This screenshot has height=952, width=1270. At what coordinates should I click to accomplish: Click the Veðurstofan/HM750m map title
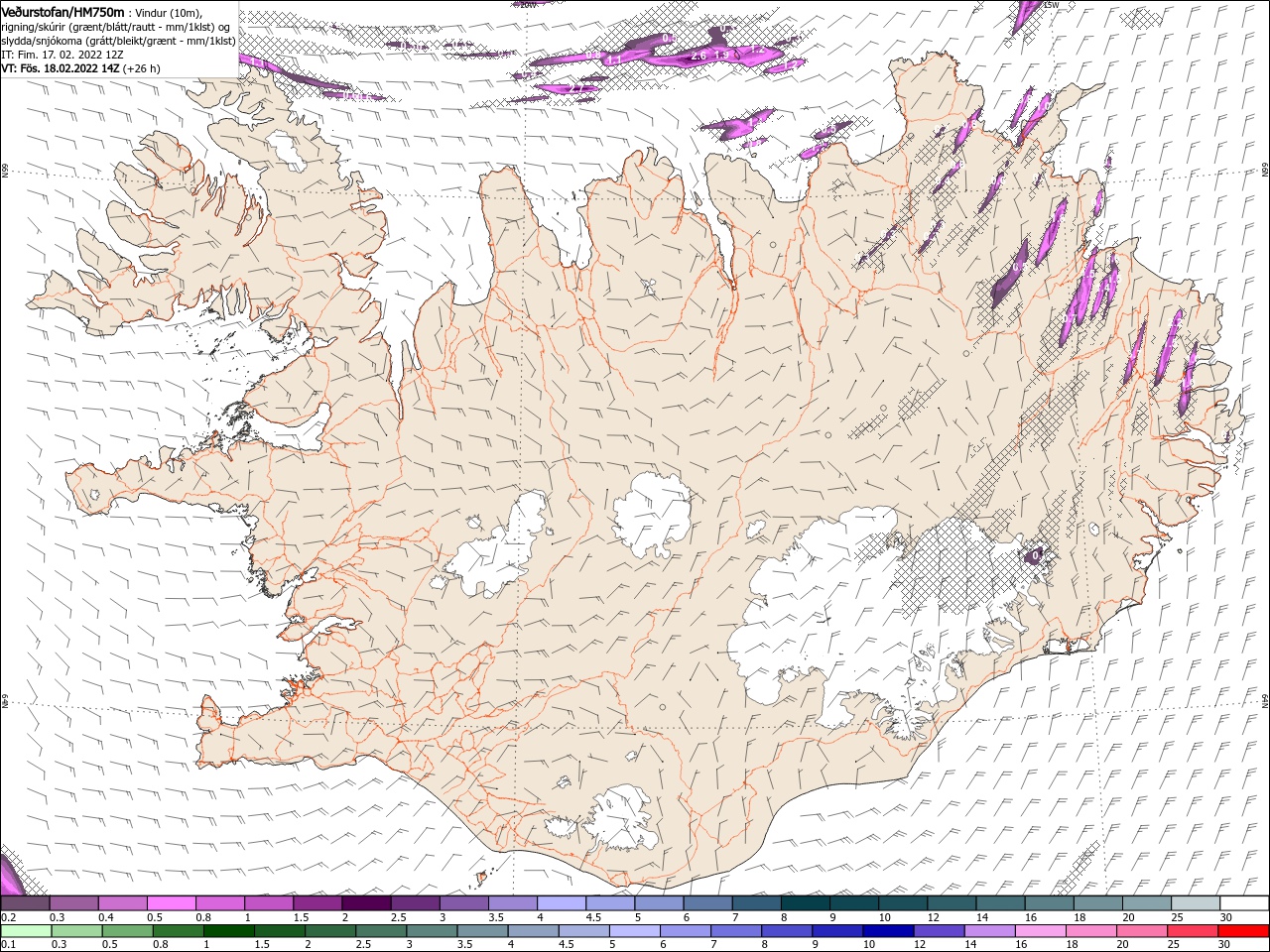(63, 11)
